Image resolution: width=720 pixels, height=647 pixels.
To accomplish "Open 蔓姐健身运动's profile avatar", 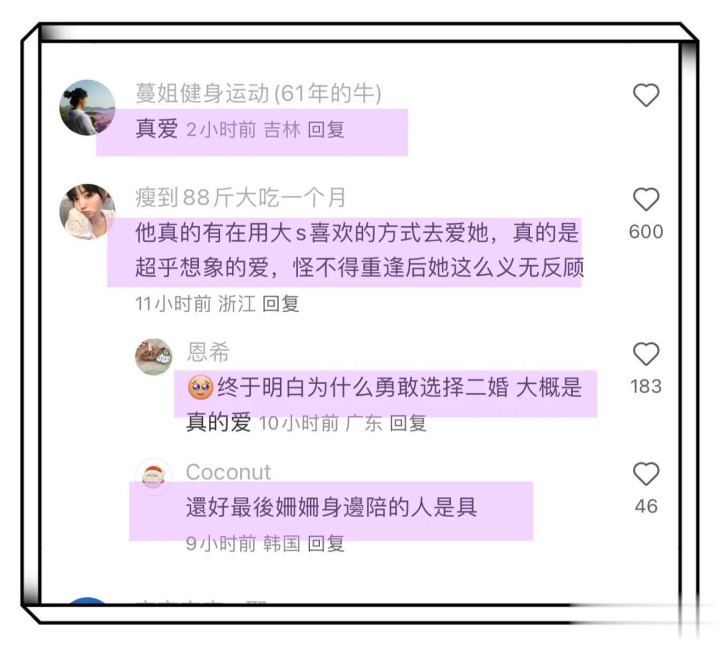I will [87, 107].
